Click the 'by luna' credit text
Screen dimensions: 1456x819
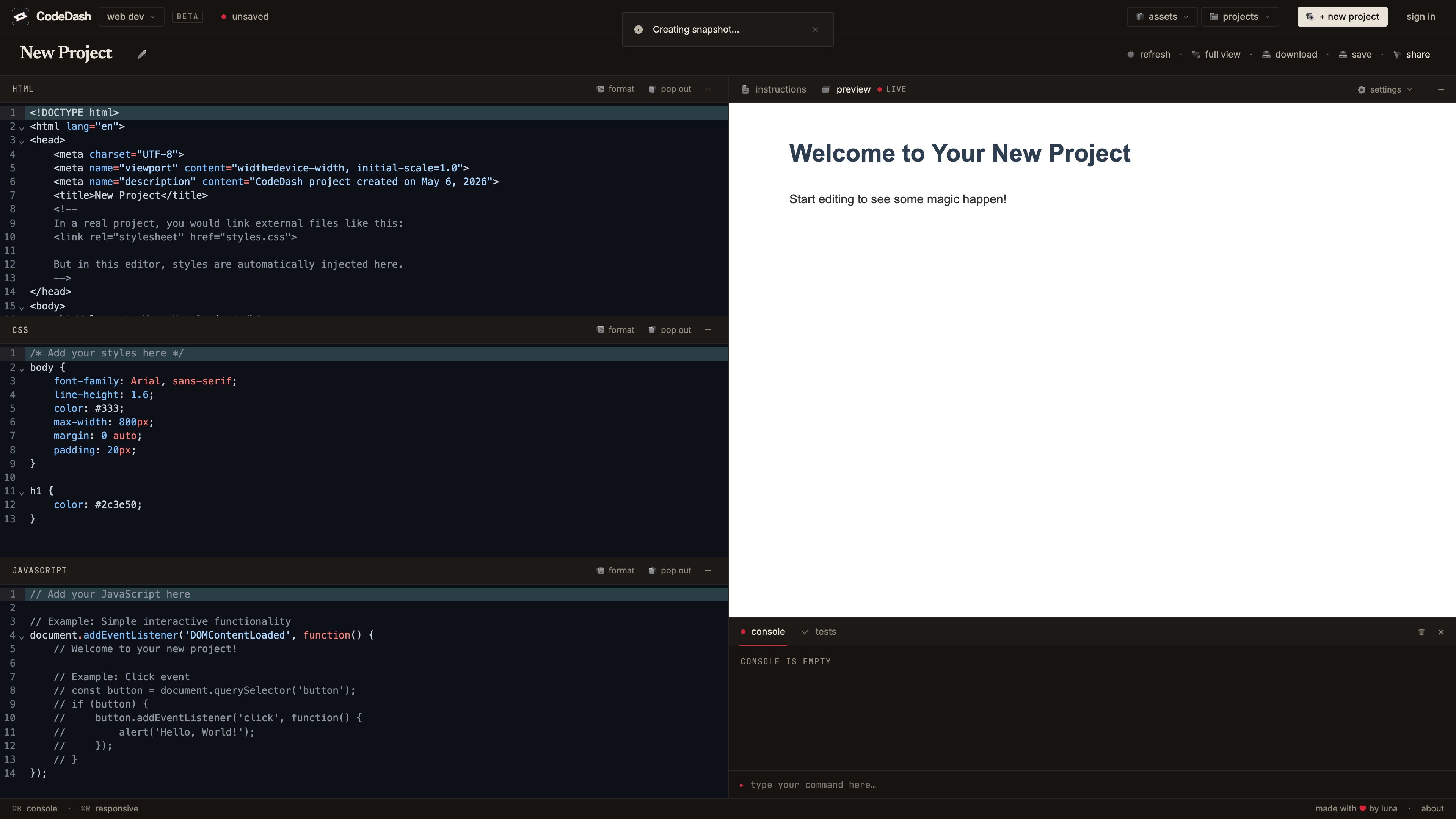pos(1383,808)
